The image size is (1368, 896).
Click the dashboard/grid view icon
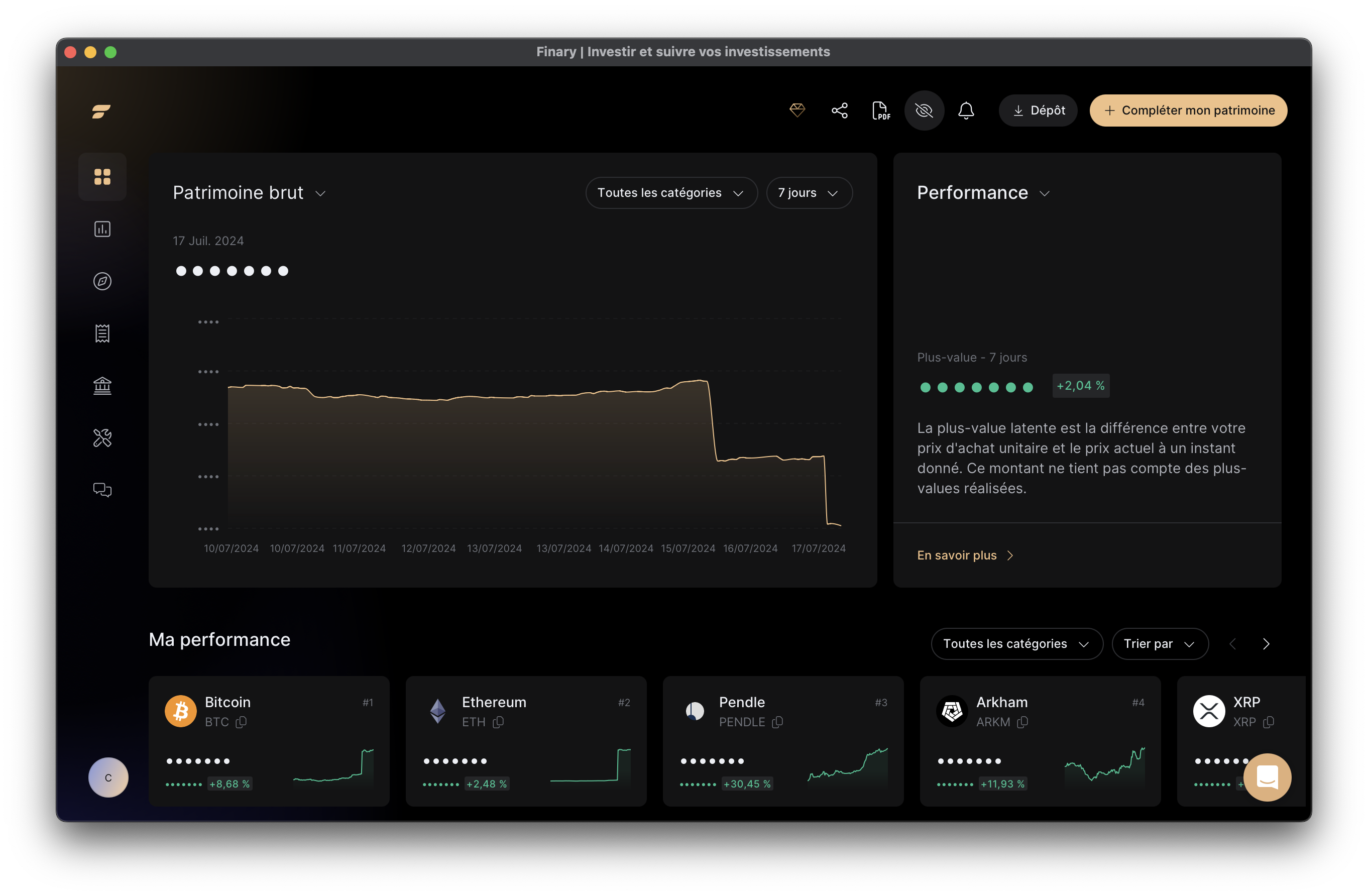[102, 176]
